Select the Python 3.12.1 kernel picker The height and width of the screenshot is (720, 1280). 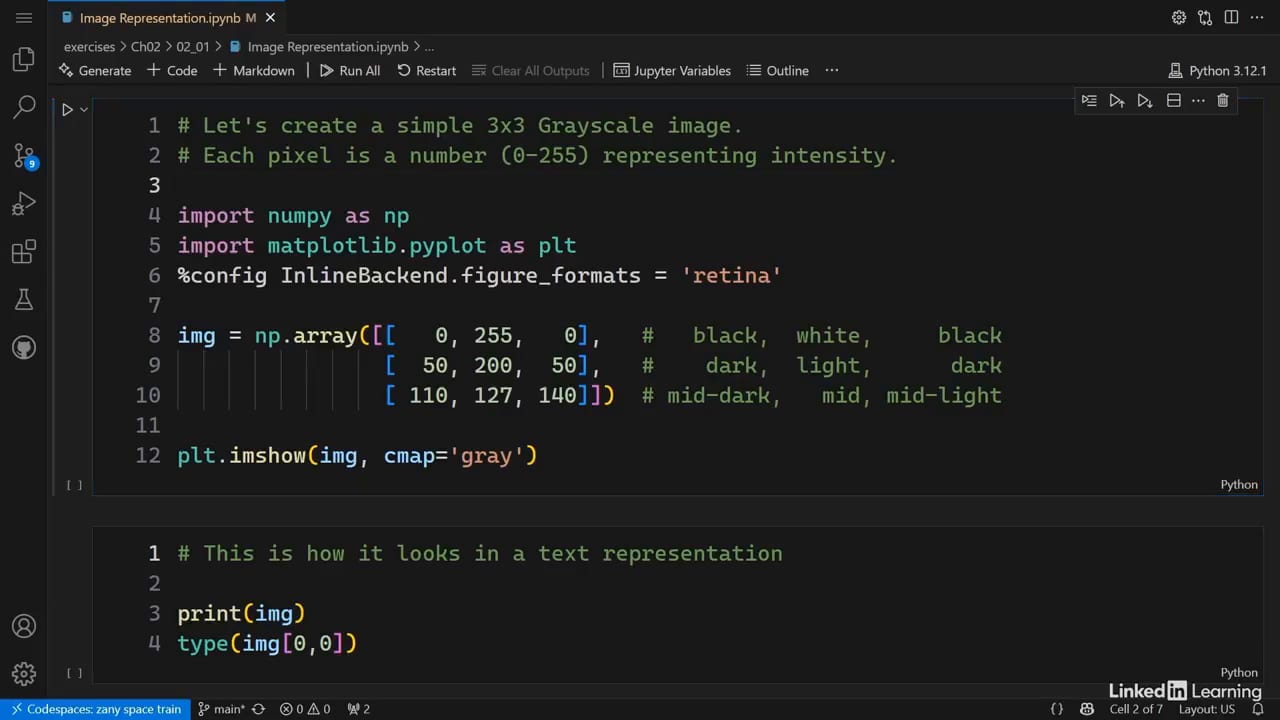click(1217, 71)
